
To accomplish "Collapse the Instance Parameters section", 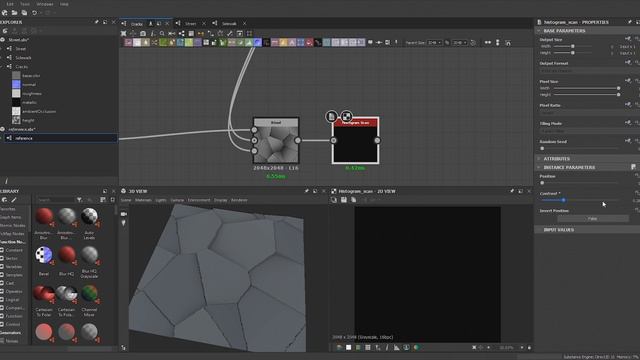I will point(539,167).
